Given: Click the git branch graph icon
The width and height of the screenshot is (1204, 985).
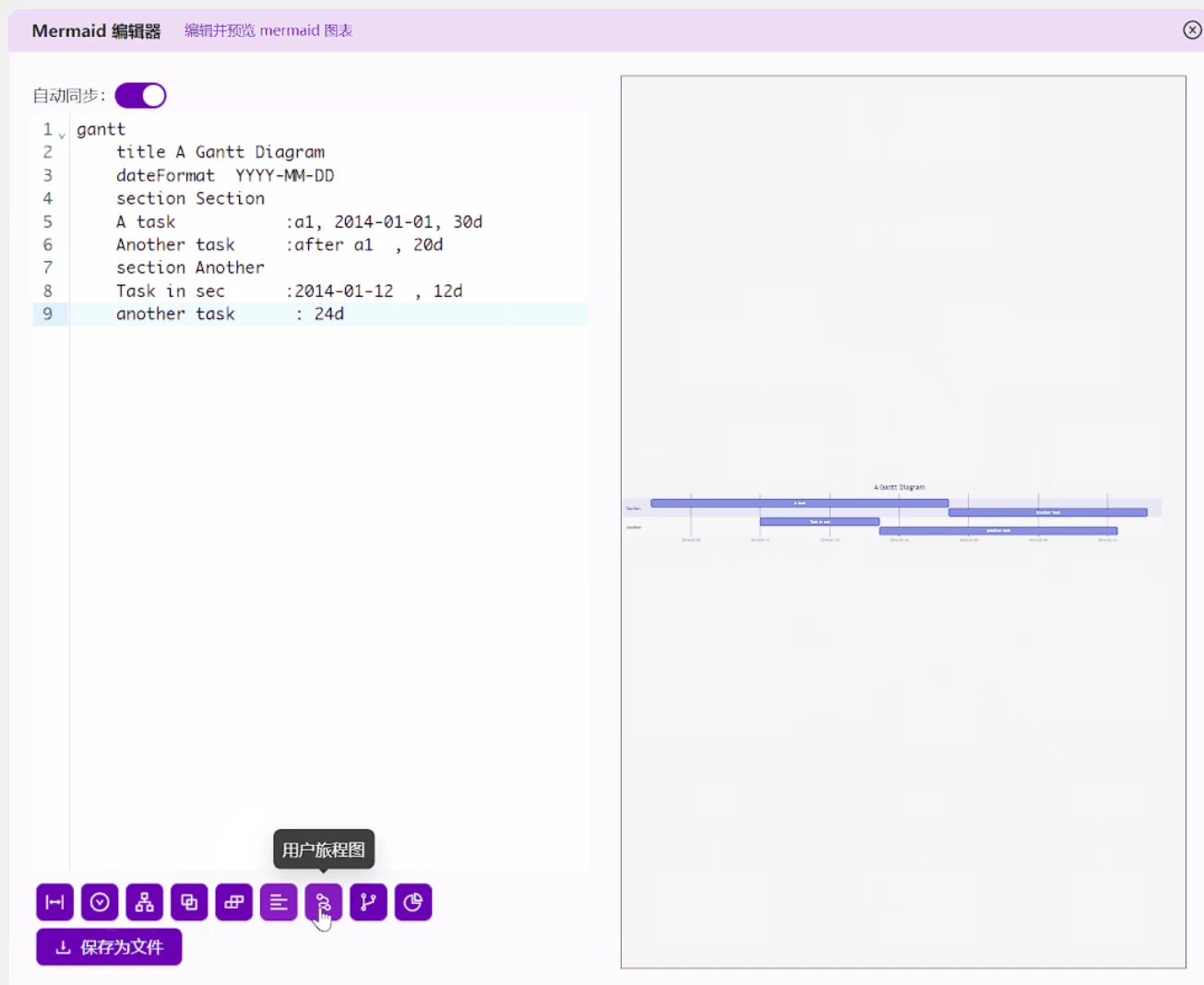Looking at the screenshot, I should (x=368, y=902).
